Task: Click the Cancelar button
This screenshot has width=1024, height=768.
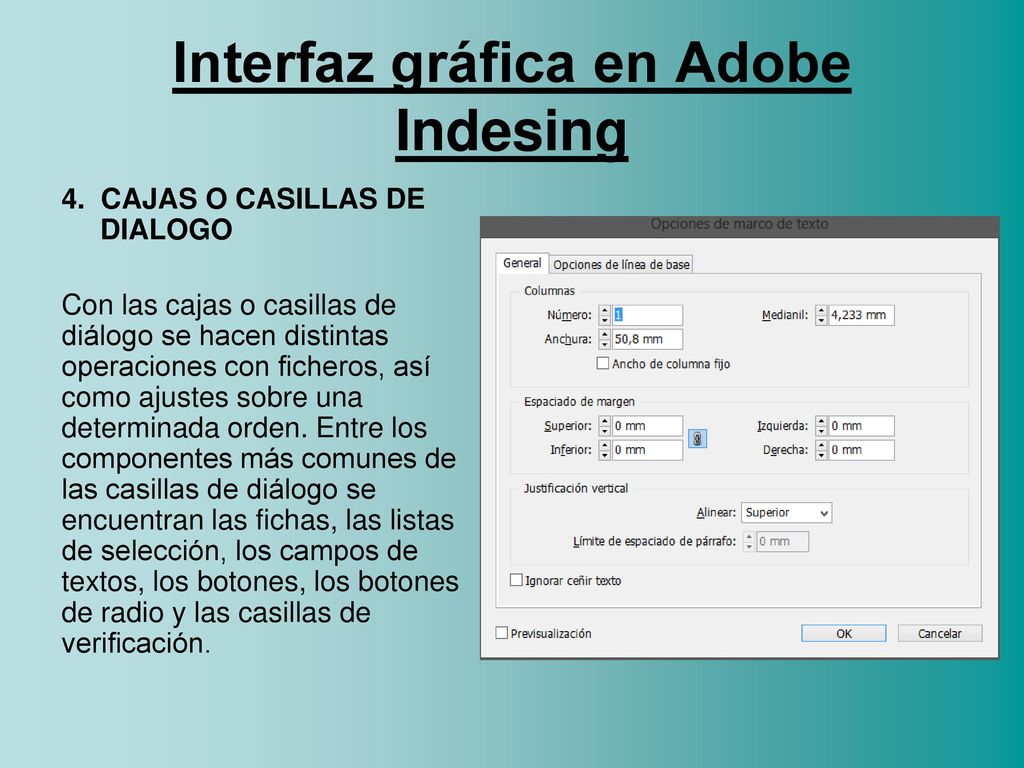Action: [940, 633]
